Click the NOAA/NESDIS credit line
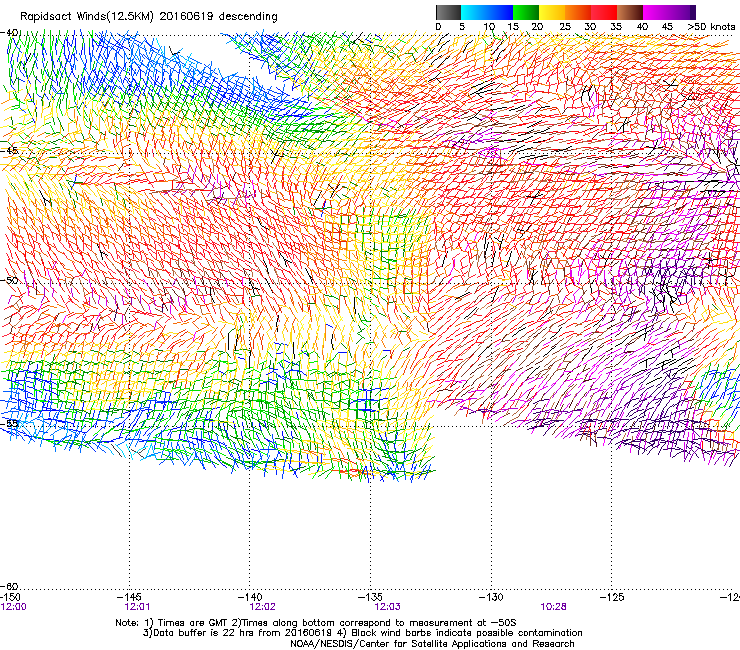 pos(432,644)
